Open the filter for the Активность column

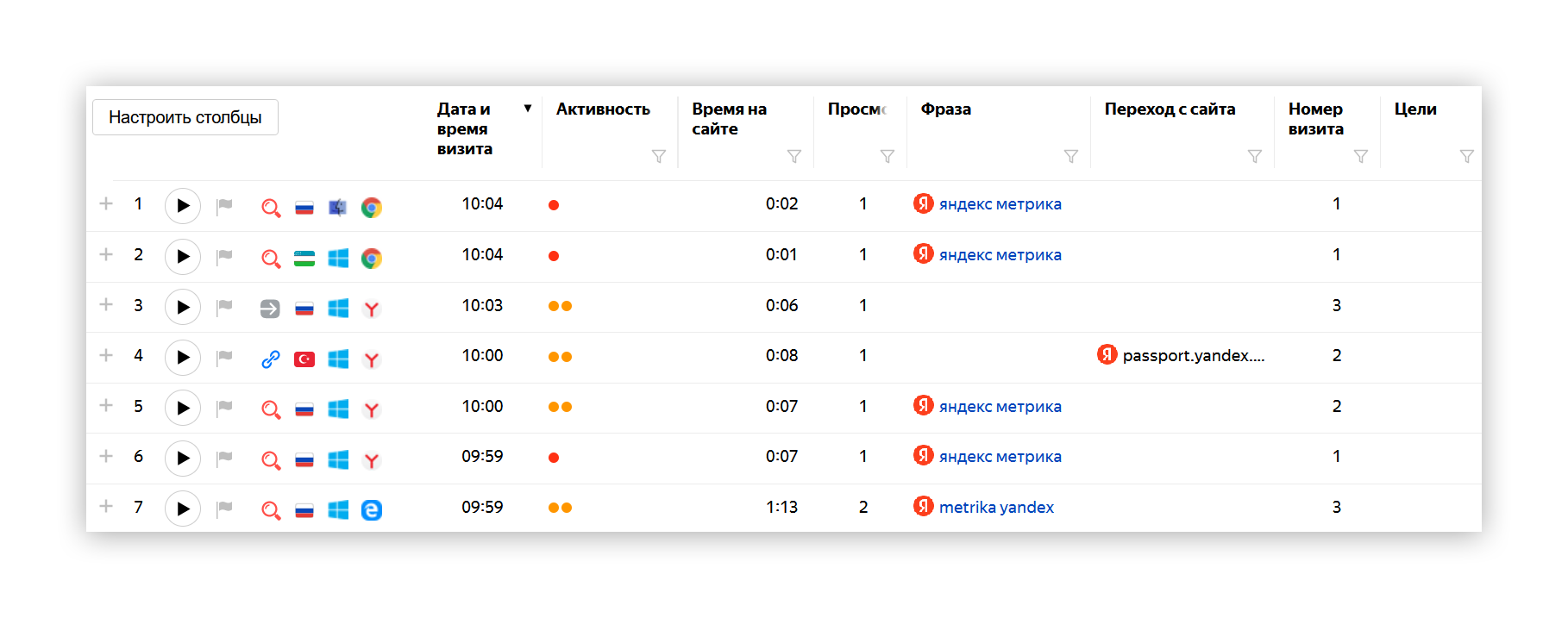659,156
